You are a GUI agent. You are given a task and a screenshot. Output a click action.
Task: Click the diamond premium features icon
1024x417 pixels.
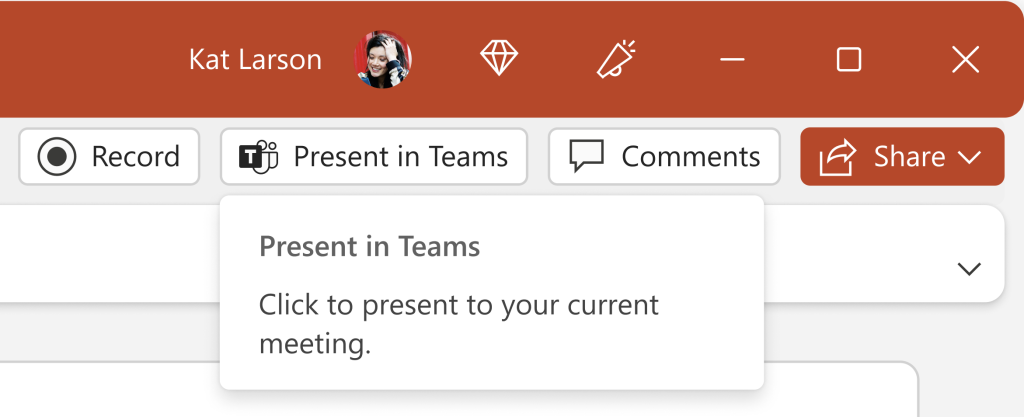click(x=498, y=60)
